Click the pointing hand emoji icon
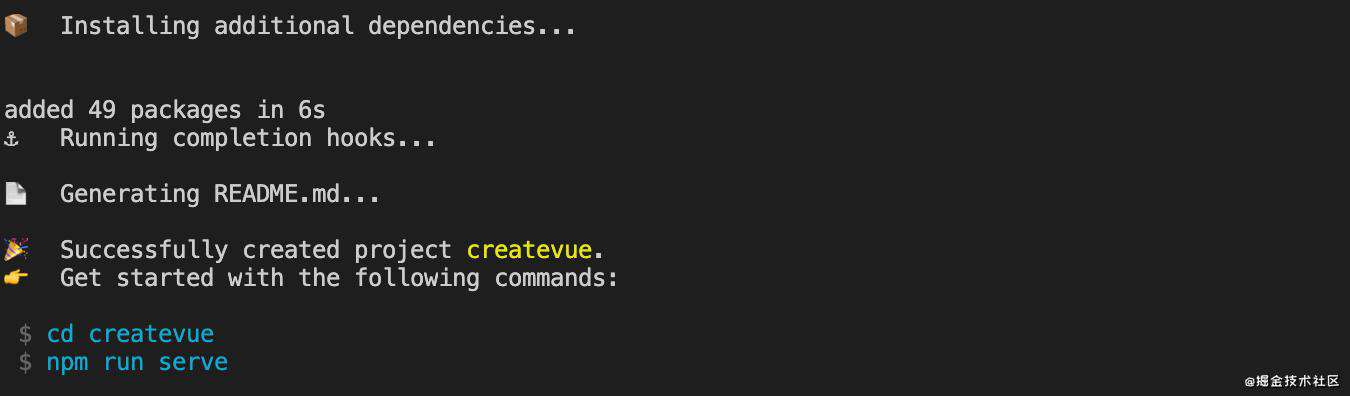The image size is (1350, 396). [16, 277]
